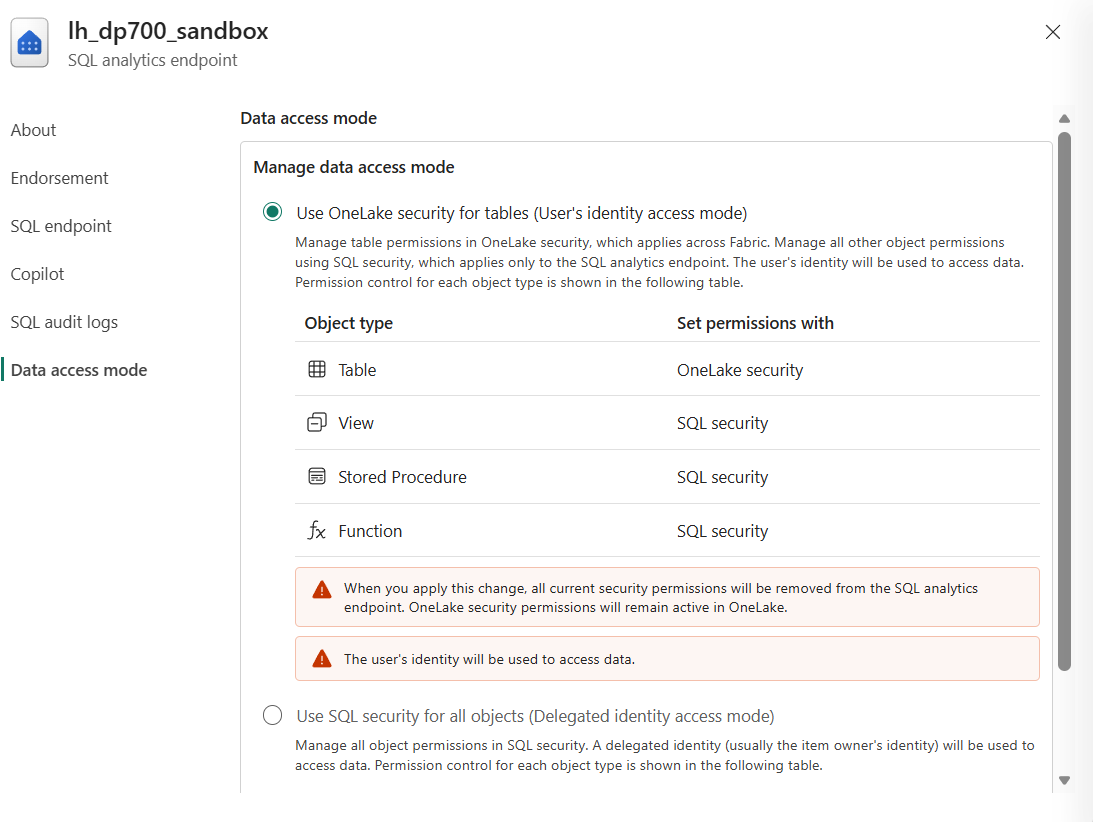Click the SQL analytics endpoint subtitle

[x=153, y=61]
